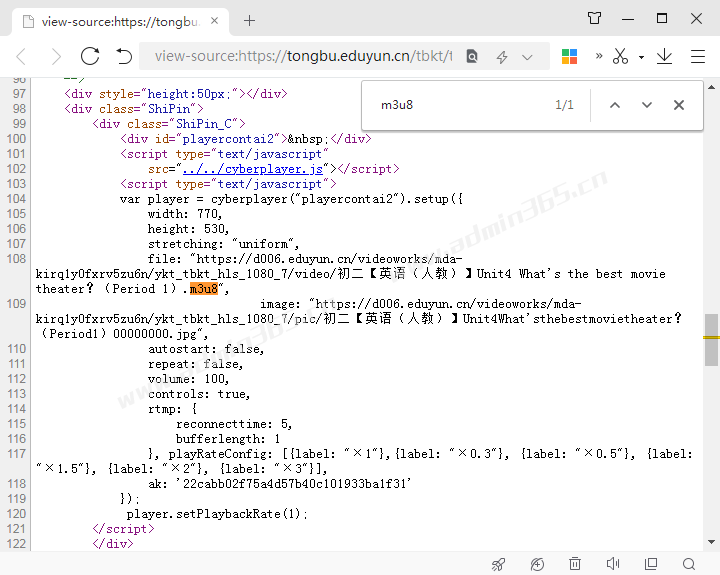Viewport: 720px width, 575px height.
Task: Open the screenshot tool dropdown arrow
Action: click(641, 57)
